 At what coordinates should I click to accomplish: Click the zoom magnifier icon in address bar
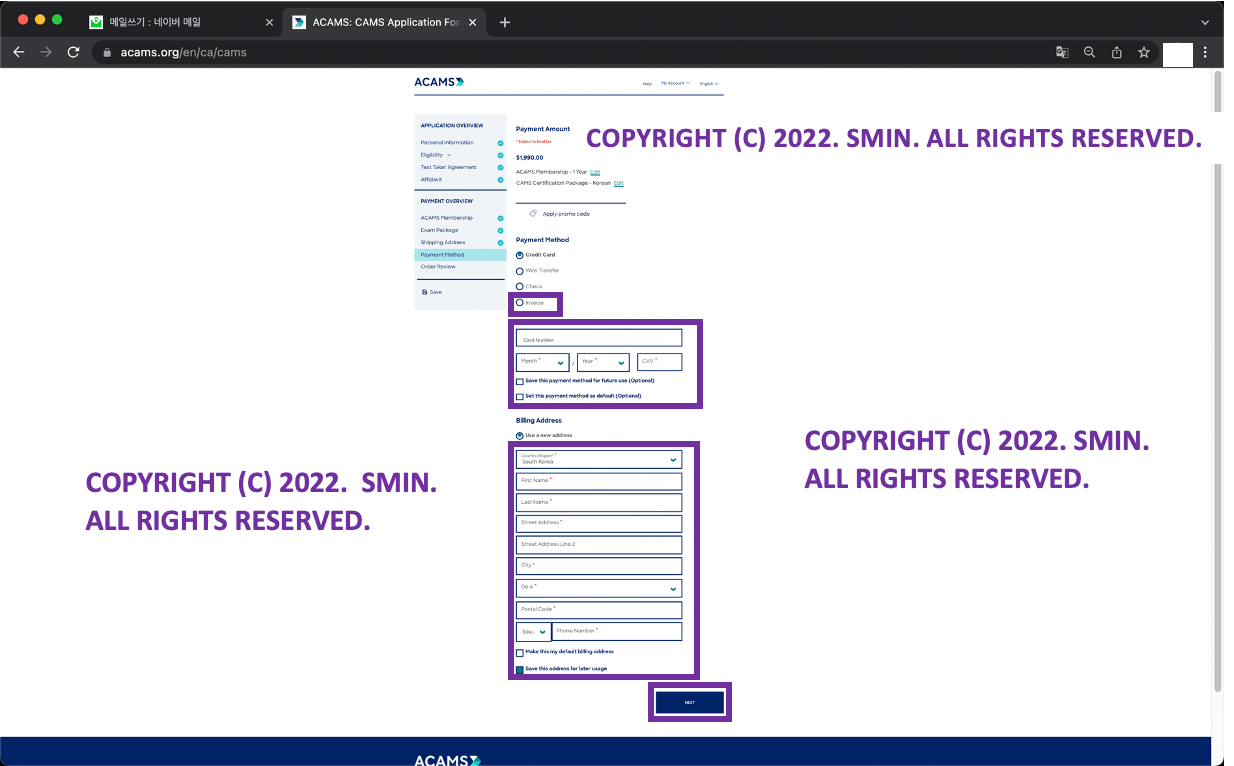coord(1090,52)
